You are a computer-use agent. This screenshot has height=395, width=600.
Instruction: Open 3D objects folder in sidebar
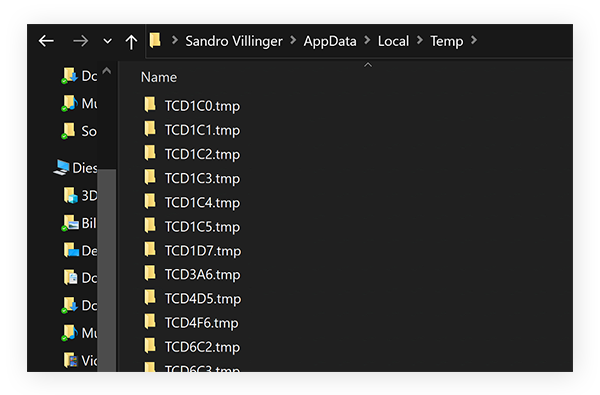click(80, 195)
